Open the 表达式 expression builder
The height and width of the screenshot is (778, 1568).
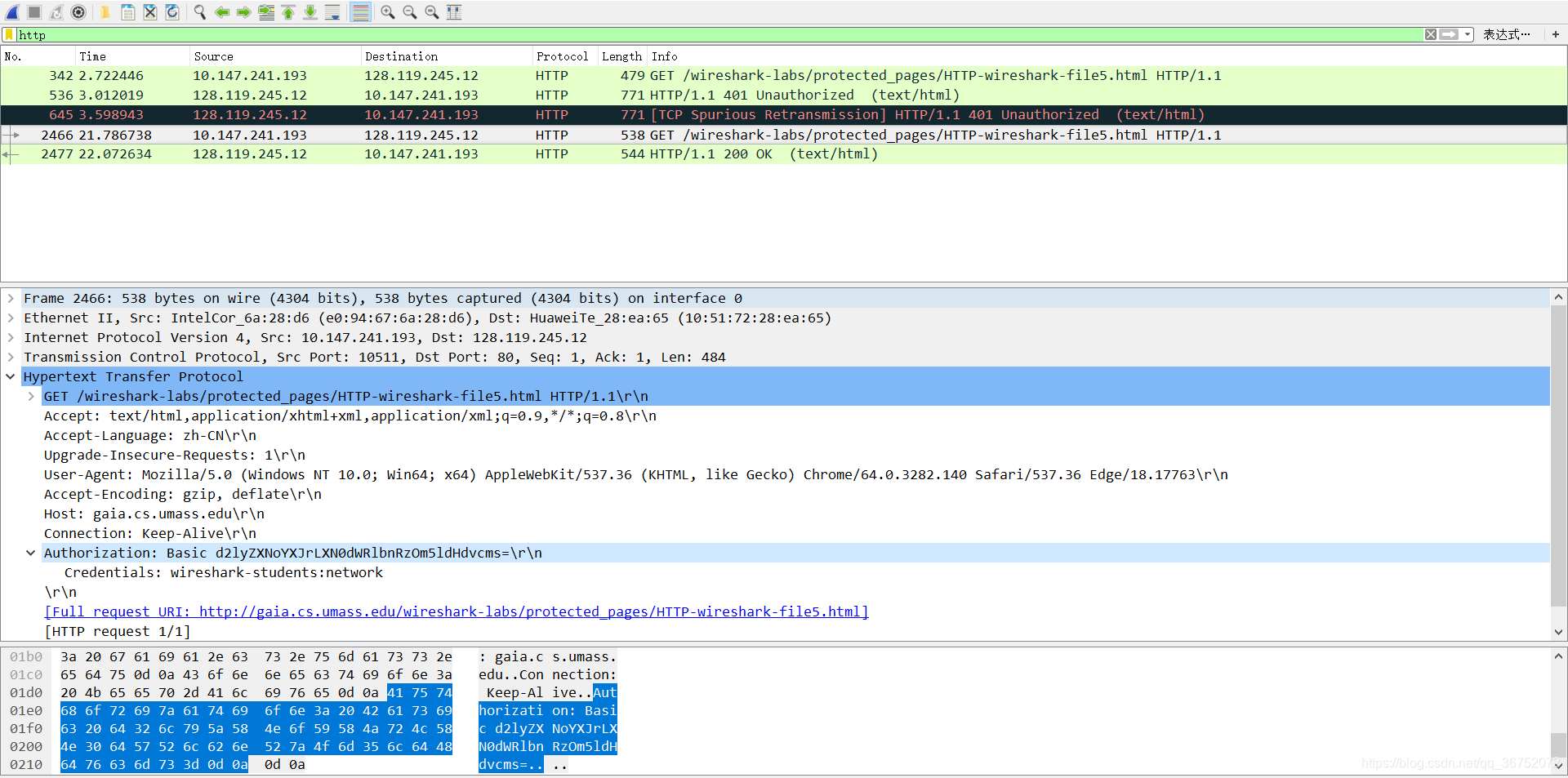pos(1507,34)
